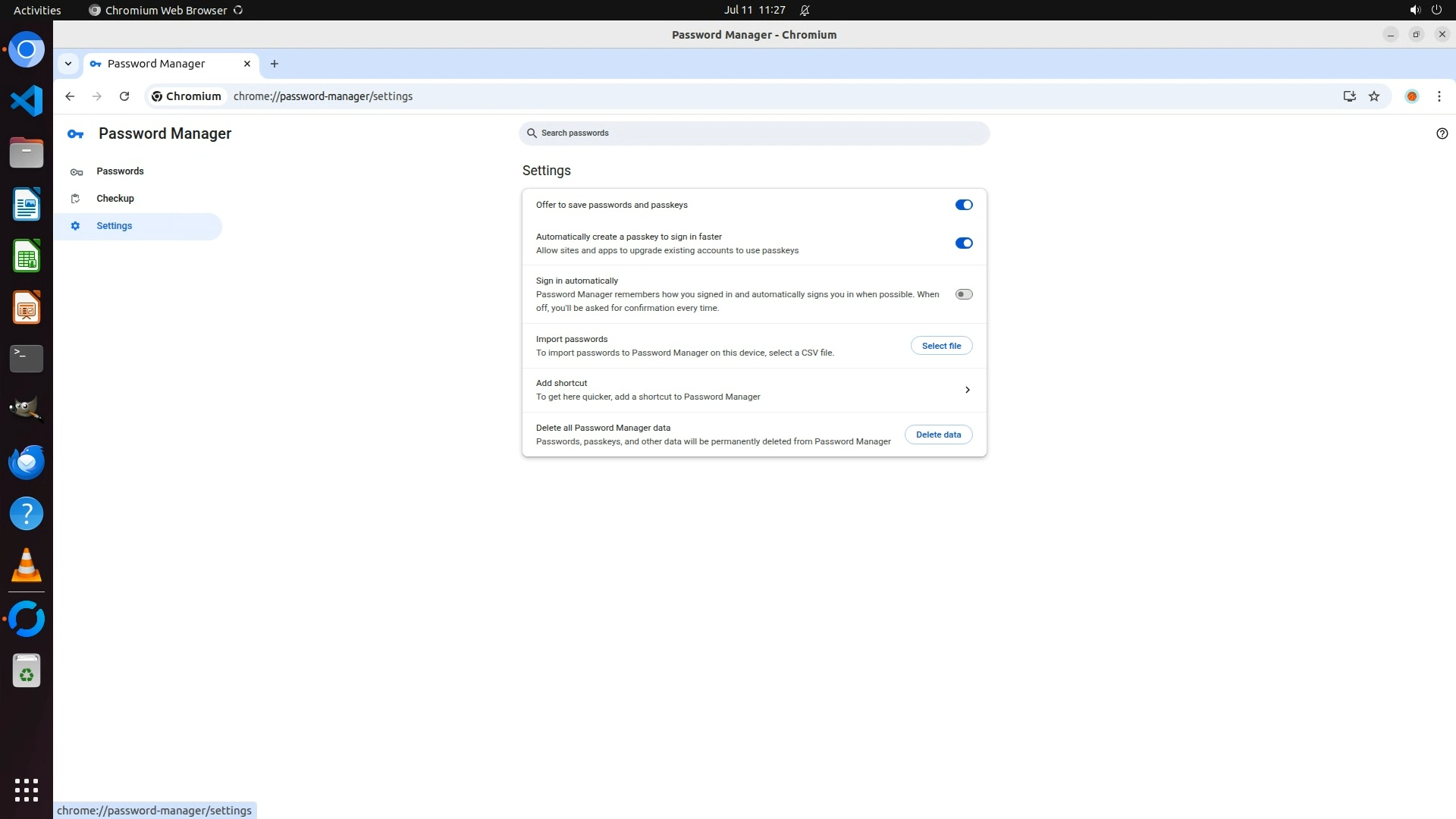Viewport: 1456px width, 819px height.
Task: Open Add shortcut chevron row
Action: point(967,390)
